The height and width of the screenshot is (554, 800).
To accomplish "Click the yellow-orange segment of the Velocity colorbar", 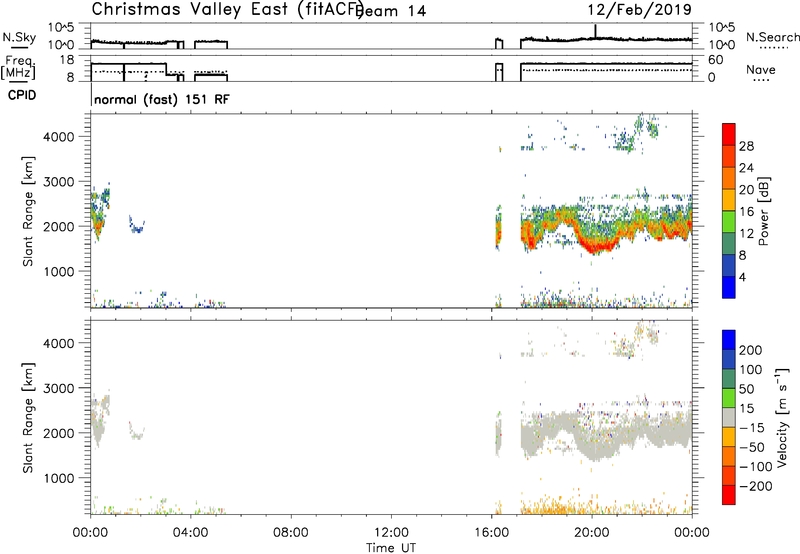I will point(729,437).
